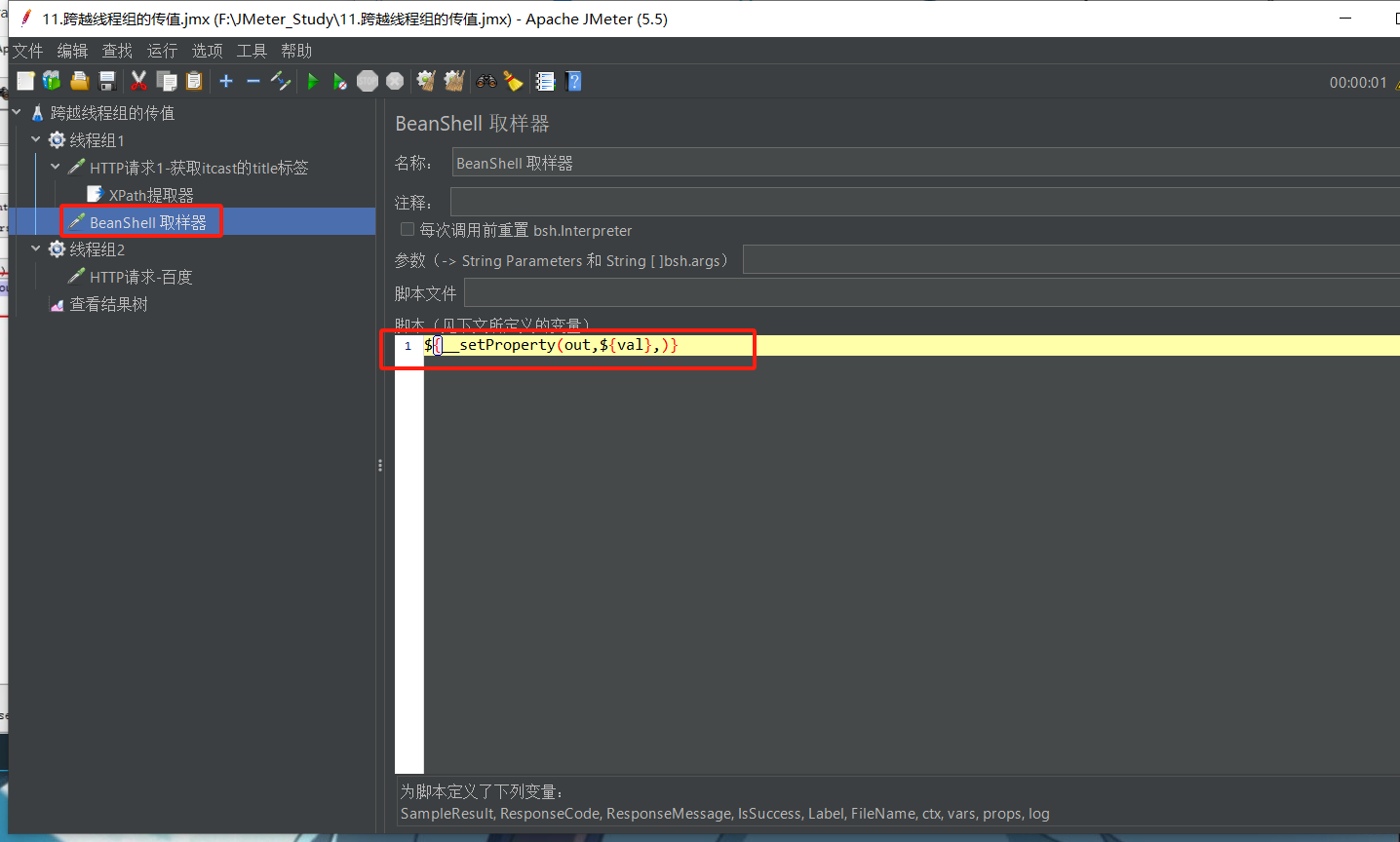Click the 注释 comment input field
The height and width of the screenshot is (842, 1400).
pyautogui.click(x=924, y=202)
